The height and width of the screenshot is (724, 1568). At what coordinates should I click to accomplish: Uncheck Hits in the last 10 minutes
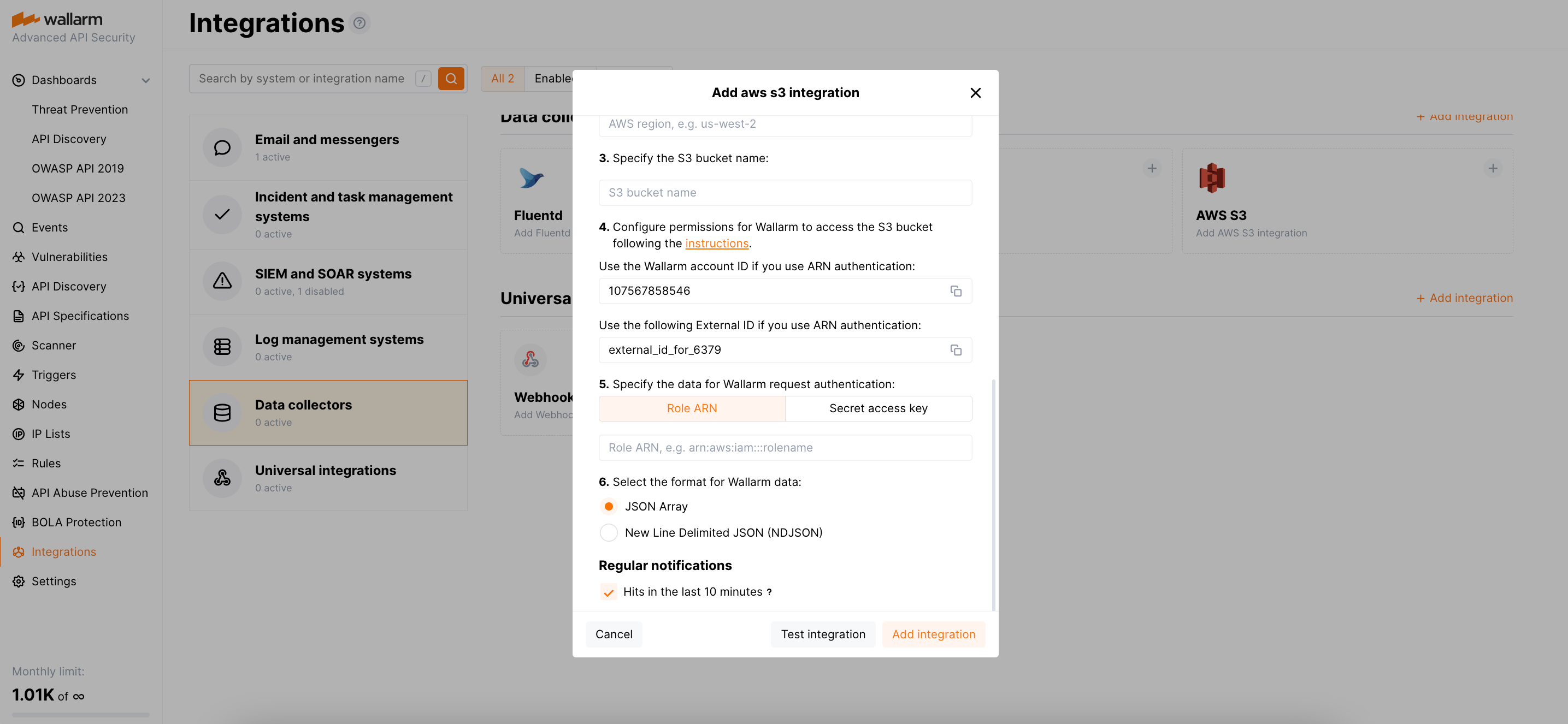(x=608, y=591)
